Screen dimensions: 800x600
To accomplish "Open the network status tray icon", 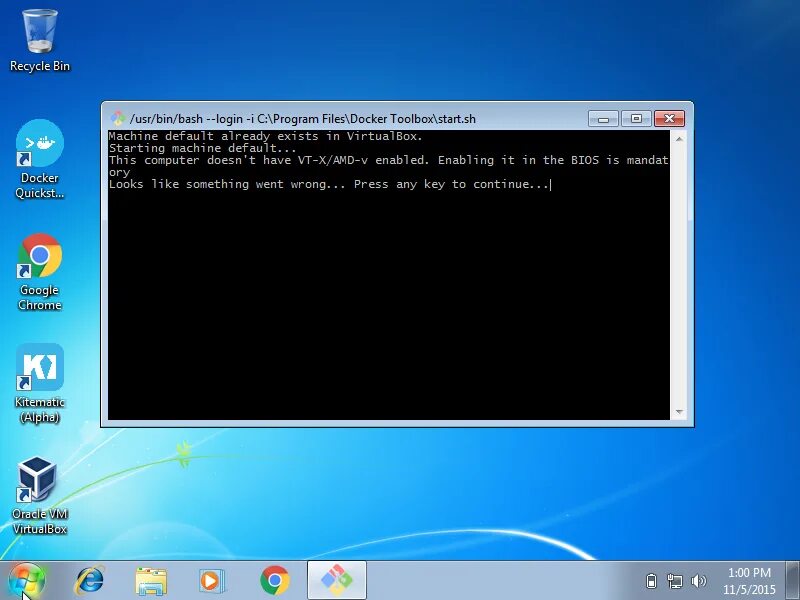I will click(x=674, y=581).
